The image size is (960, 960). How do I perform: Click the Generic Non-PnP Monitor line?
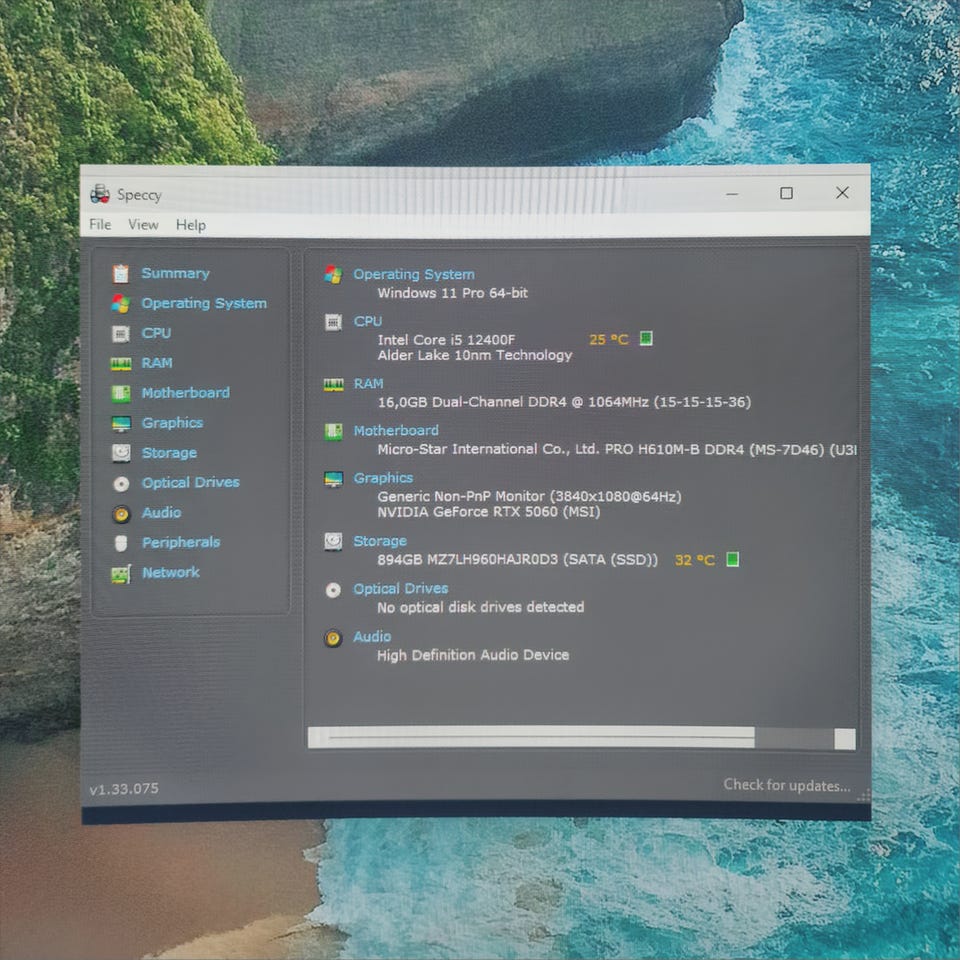[529, 496]
